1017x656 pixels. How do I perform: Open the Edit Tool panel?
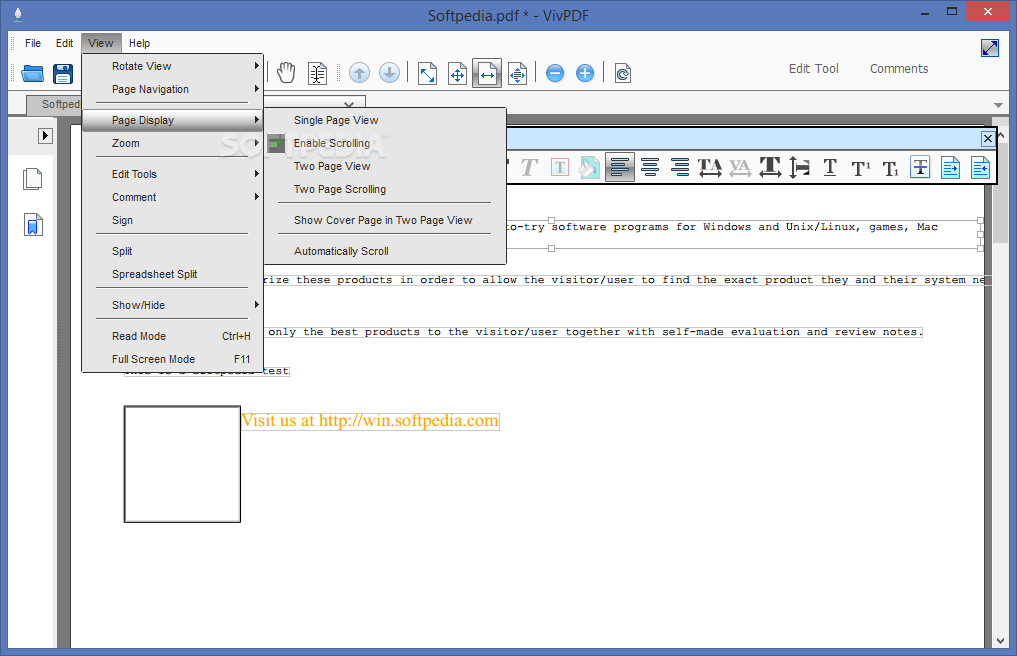pyautogui.click(x=813, y=69)
